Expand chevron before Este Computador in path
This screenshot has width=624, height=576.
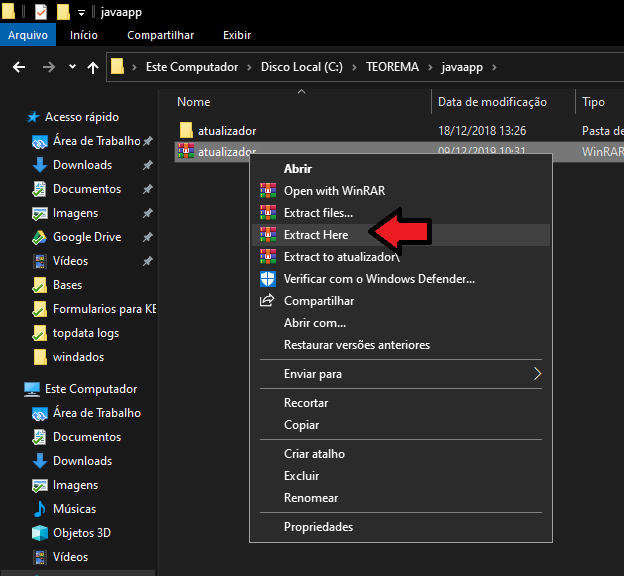click(134, 67)
